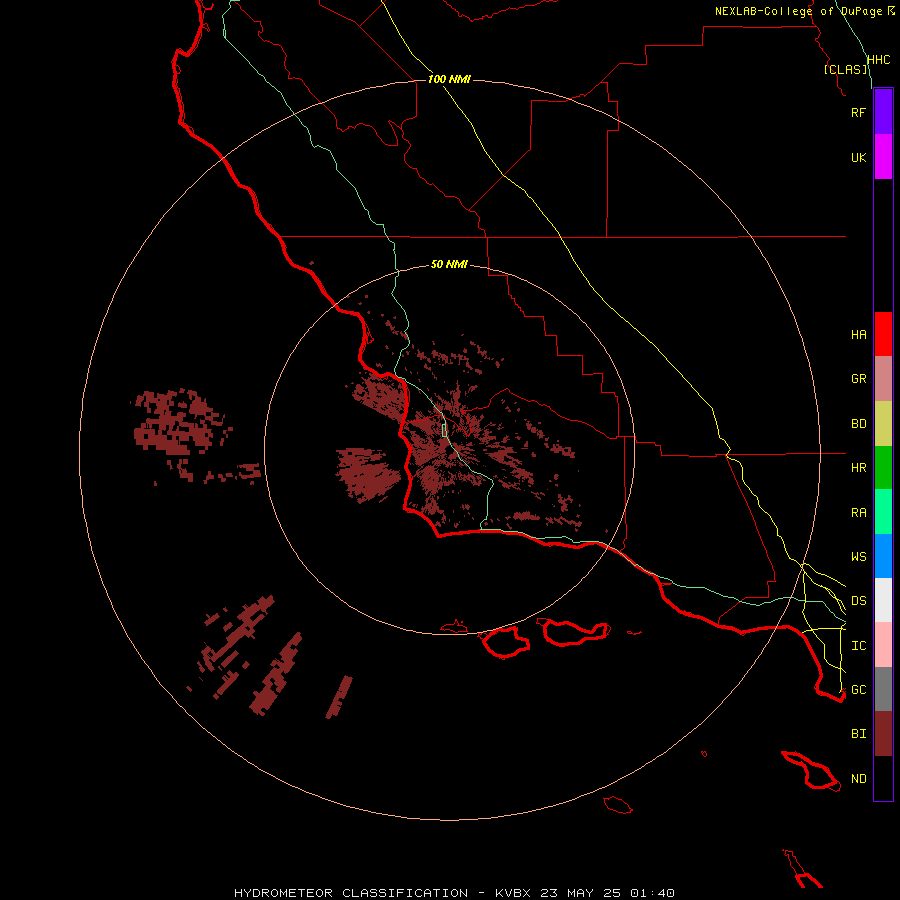Click the ND black legend swatch
This screenshot has height=900, width=900.
[x=883, y=778]
